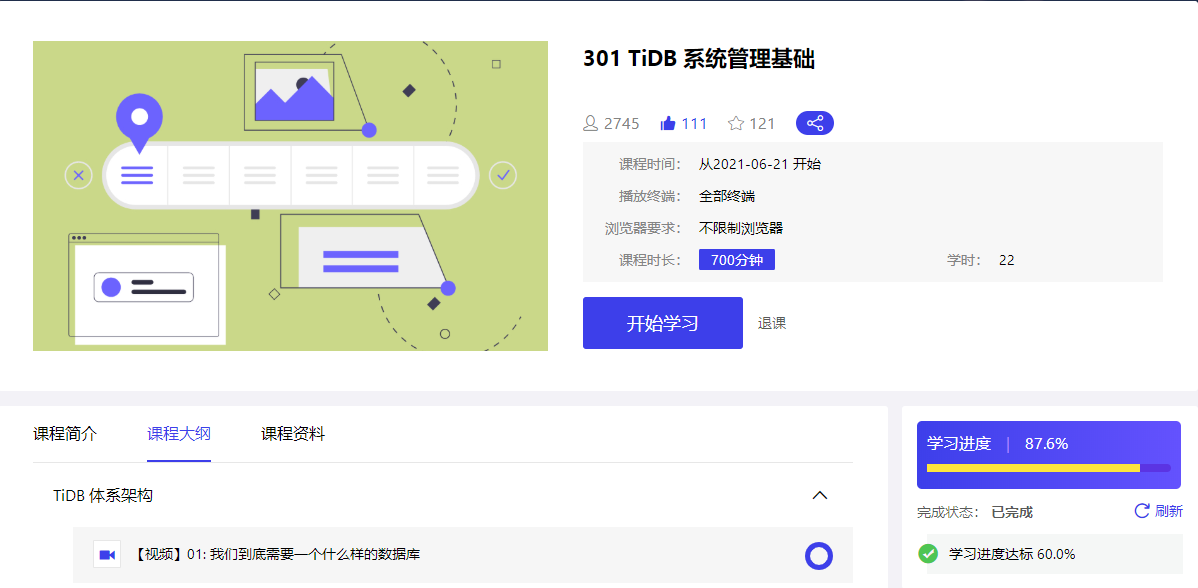
Task: Click the 学习进度 label in the progress card
Action: (959, 444)
